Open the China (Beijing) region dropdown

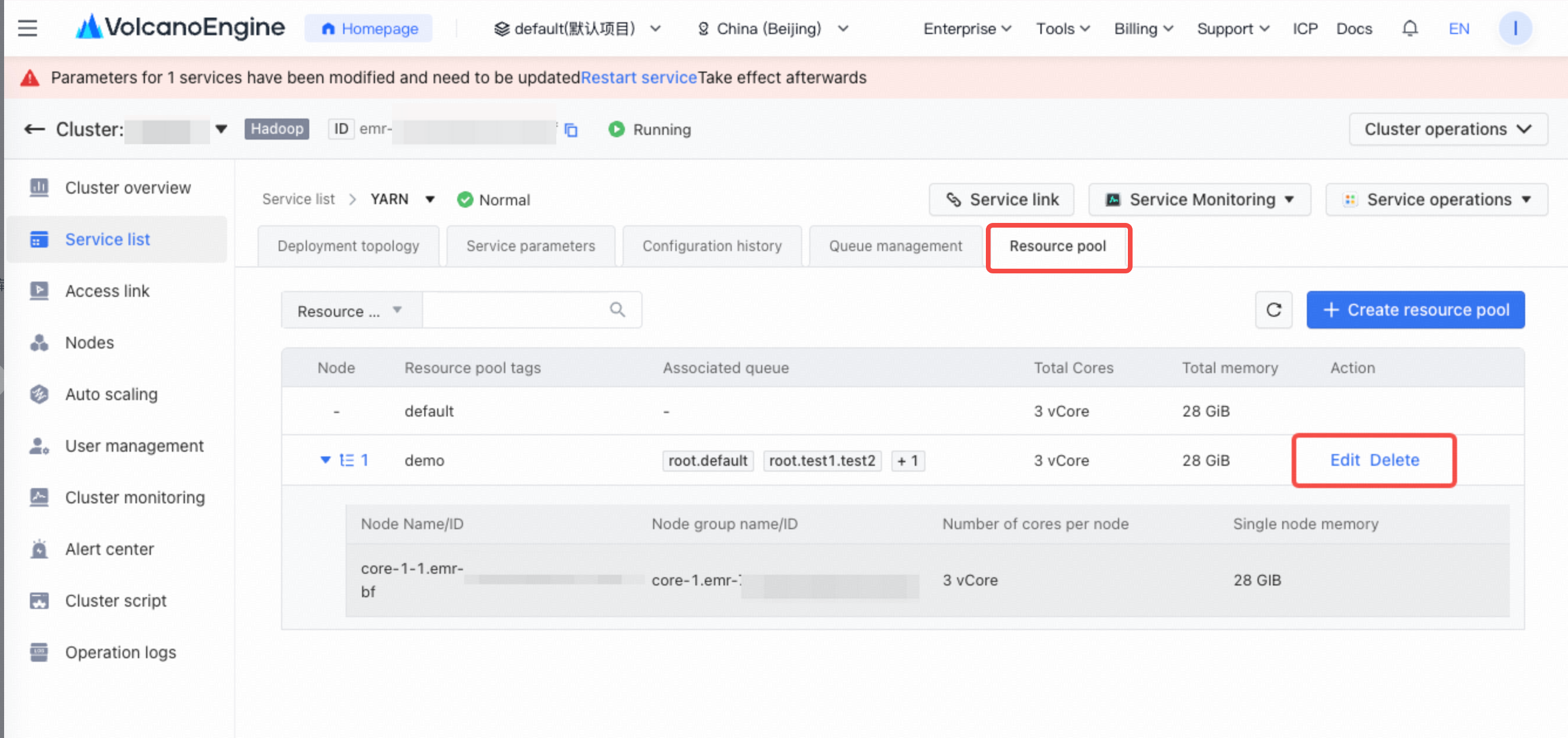click(x=772, y=29)
